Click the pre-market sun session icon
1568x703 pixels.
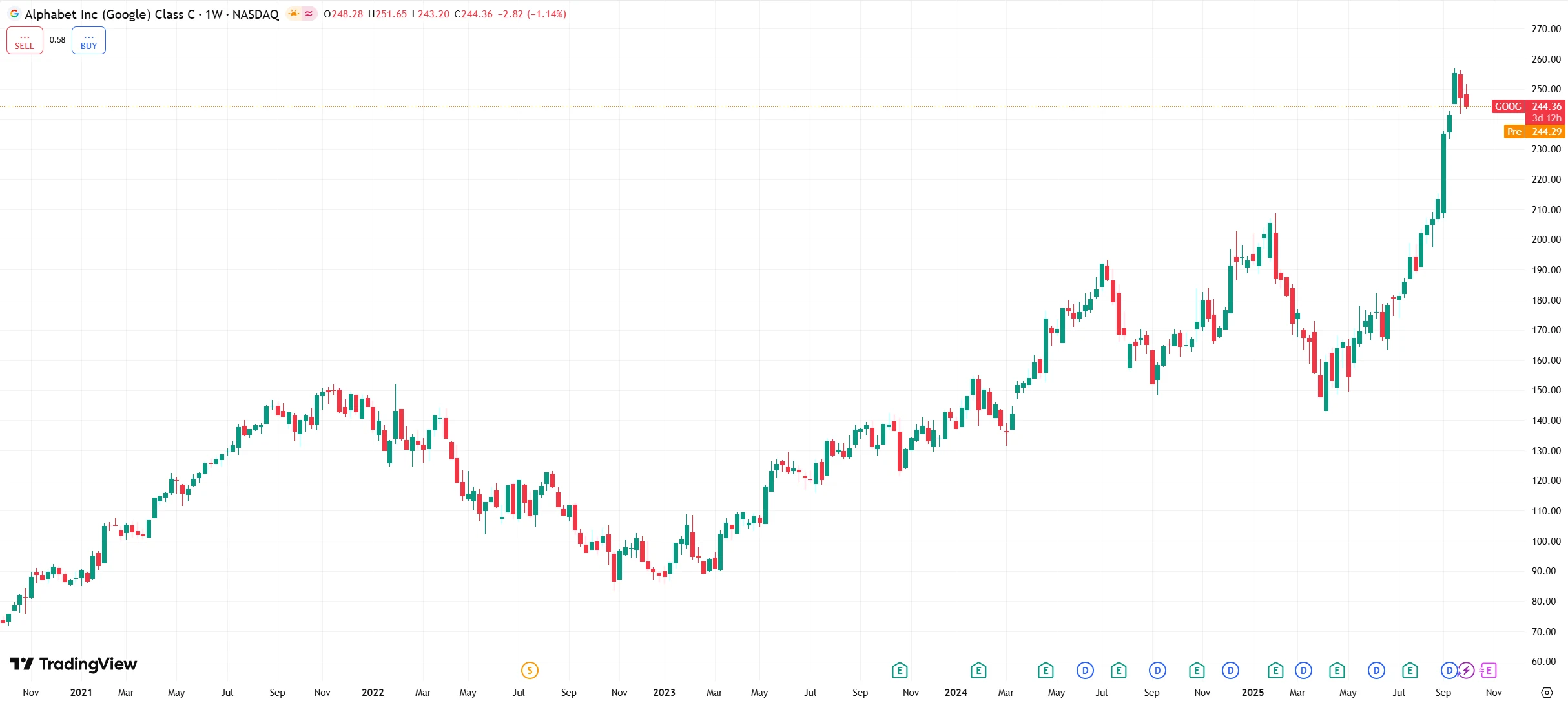click(x=294, y=14)
